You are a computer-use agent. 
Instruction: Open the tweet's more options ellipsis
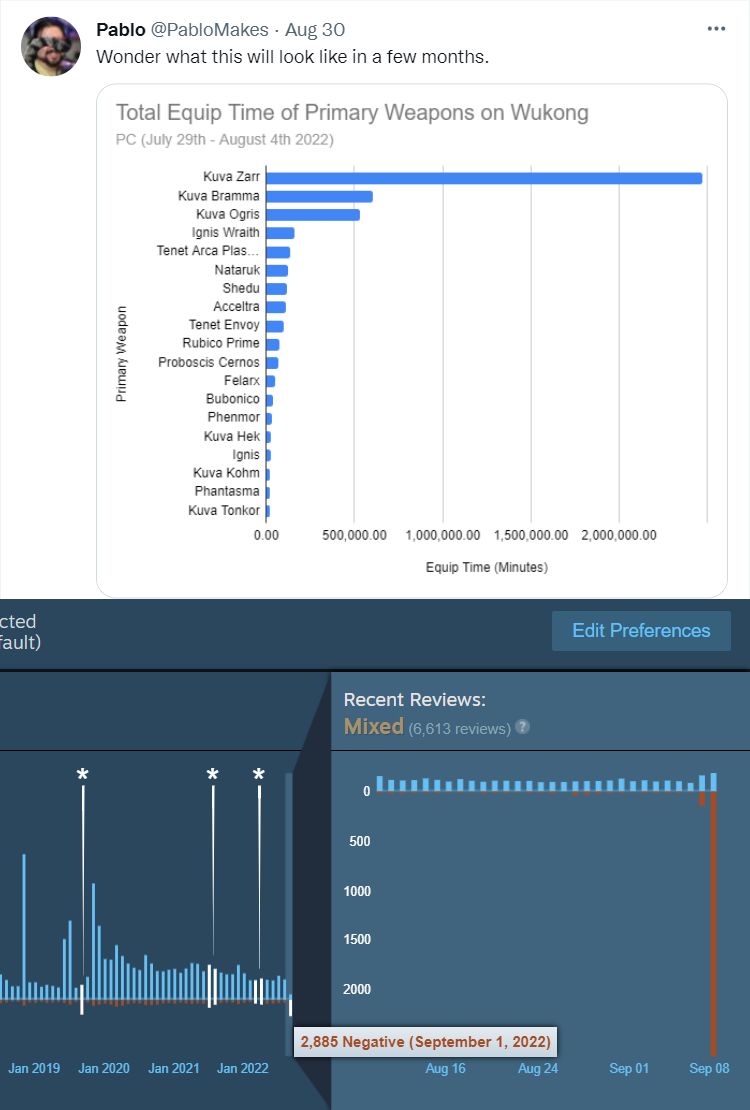[x=716, y=29]
